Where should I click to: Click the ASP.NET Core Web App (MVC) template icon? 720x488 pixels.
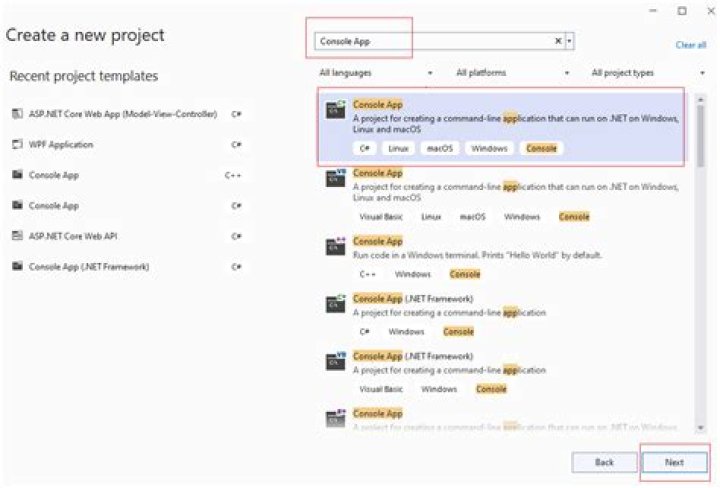(17, 113)
